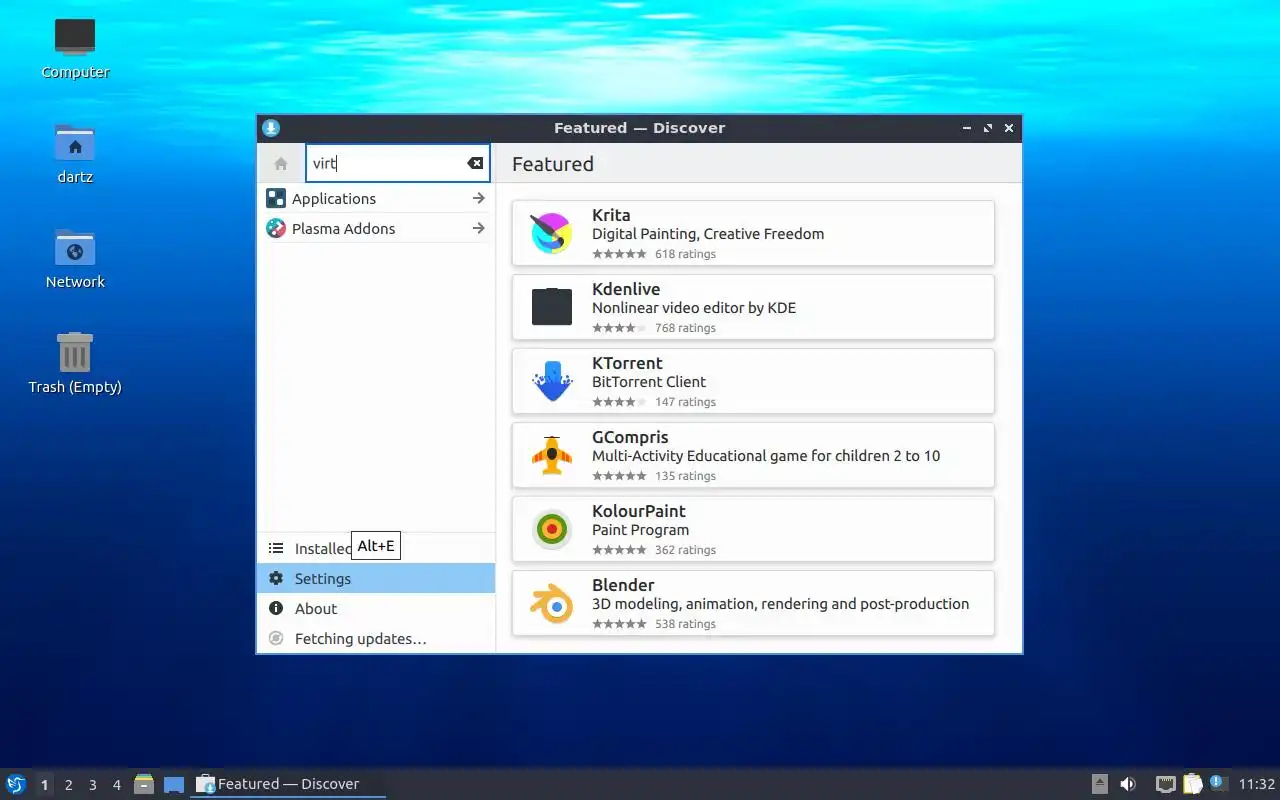Click the home icon beside the search box
Viewport: 1280px width, 800px height.
281,164
